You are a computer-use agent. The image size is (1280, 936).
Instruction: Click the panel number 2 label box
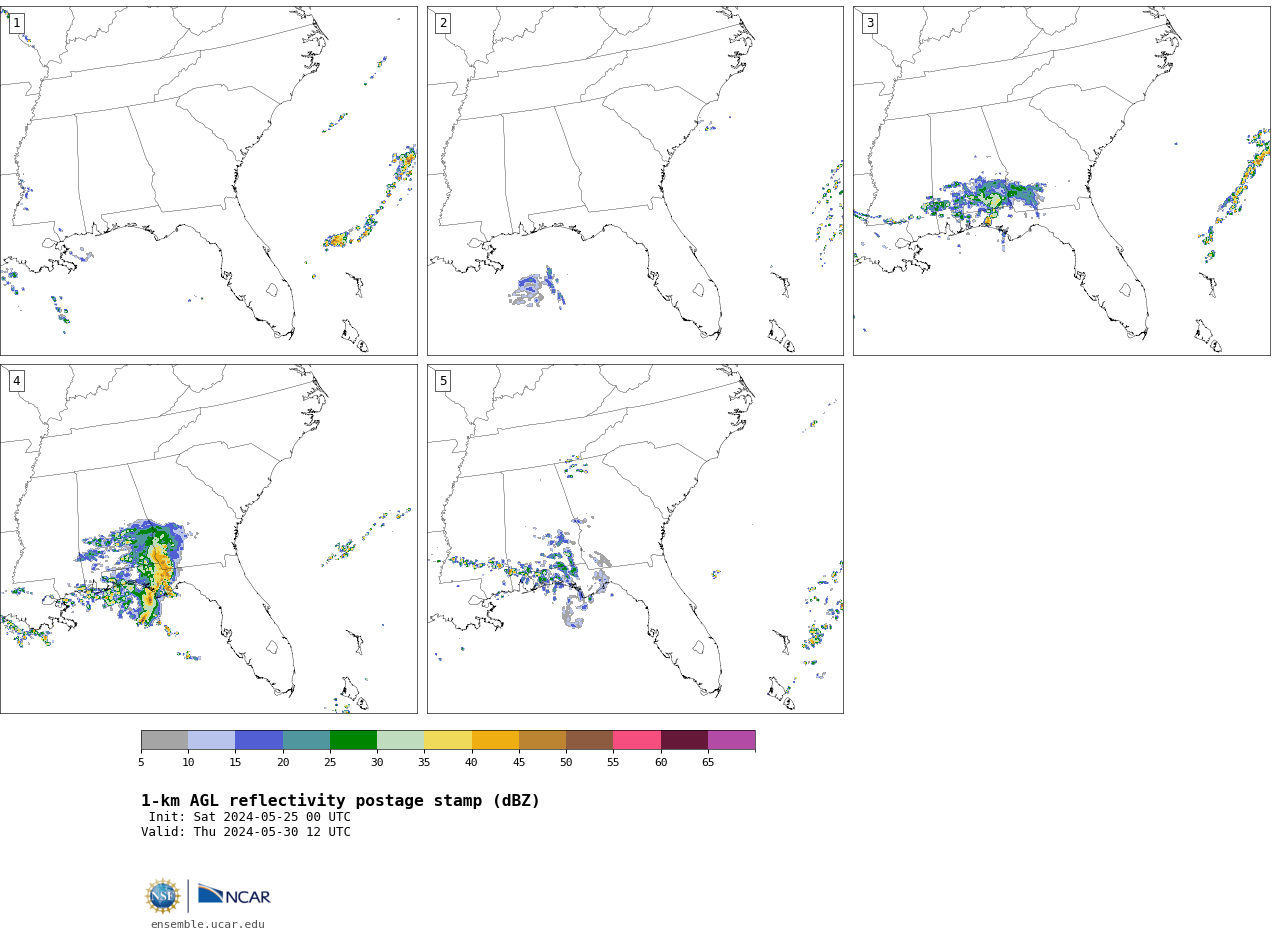(x=443, y=23)
